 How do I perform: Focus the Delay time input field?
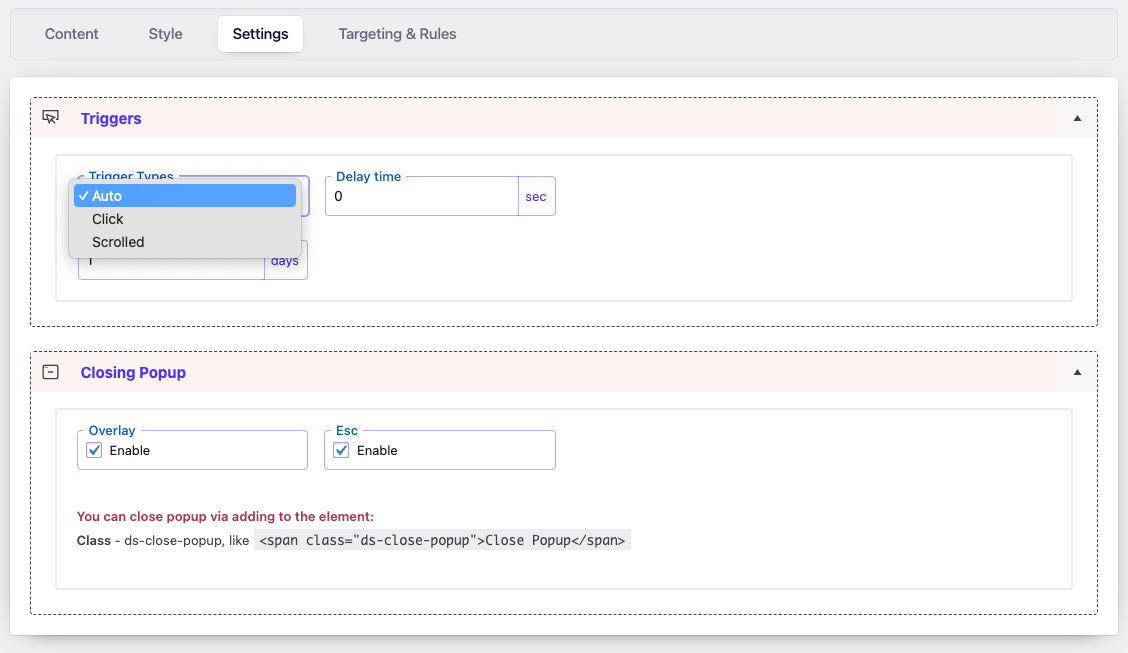tap(422, 196)
